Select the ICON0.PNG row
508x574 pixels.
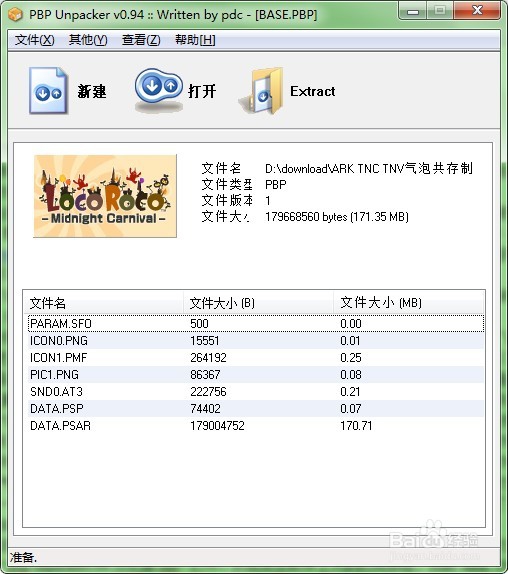[x=256, y=341]
